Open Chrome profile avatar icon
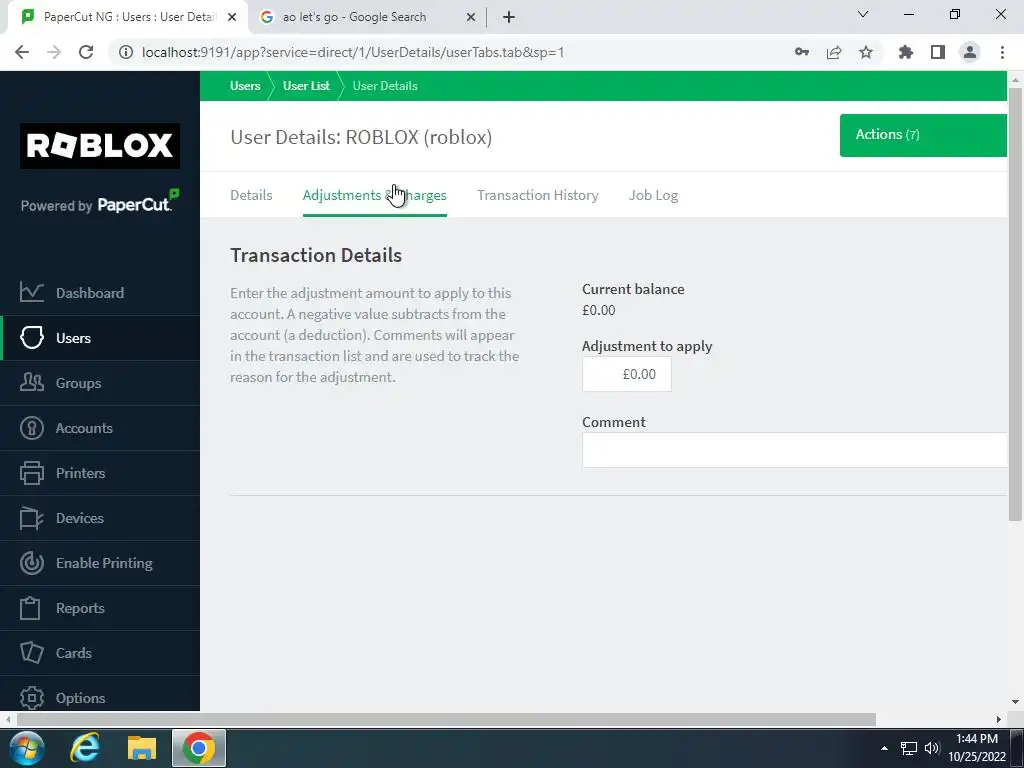The height and width of the screenshot is (768, 1024). click(x=970, y=52)
